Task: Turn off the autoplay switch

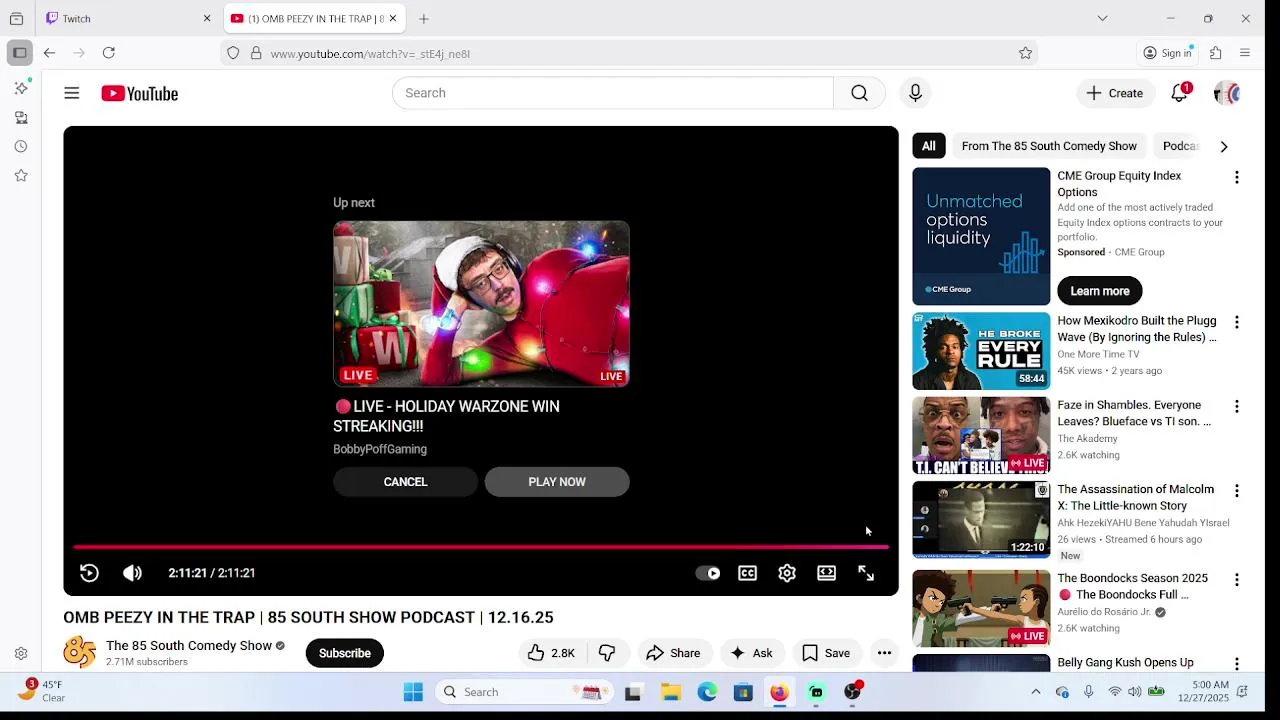Action: point(708,573)
